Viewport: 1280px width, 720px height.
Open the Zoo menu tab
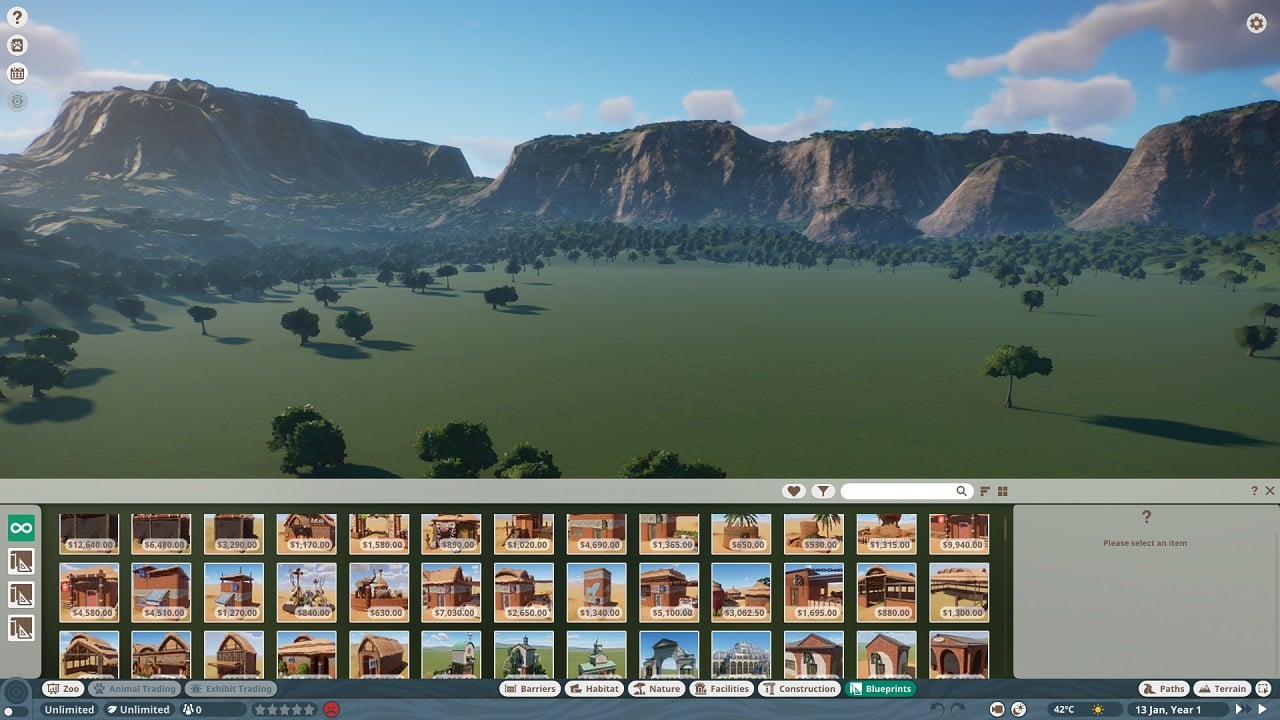click(63, 689)
